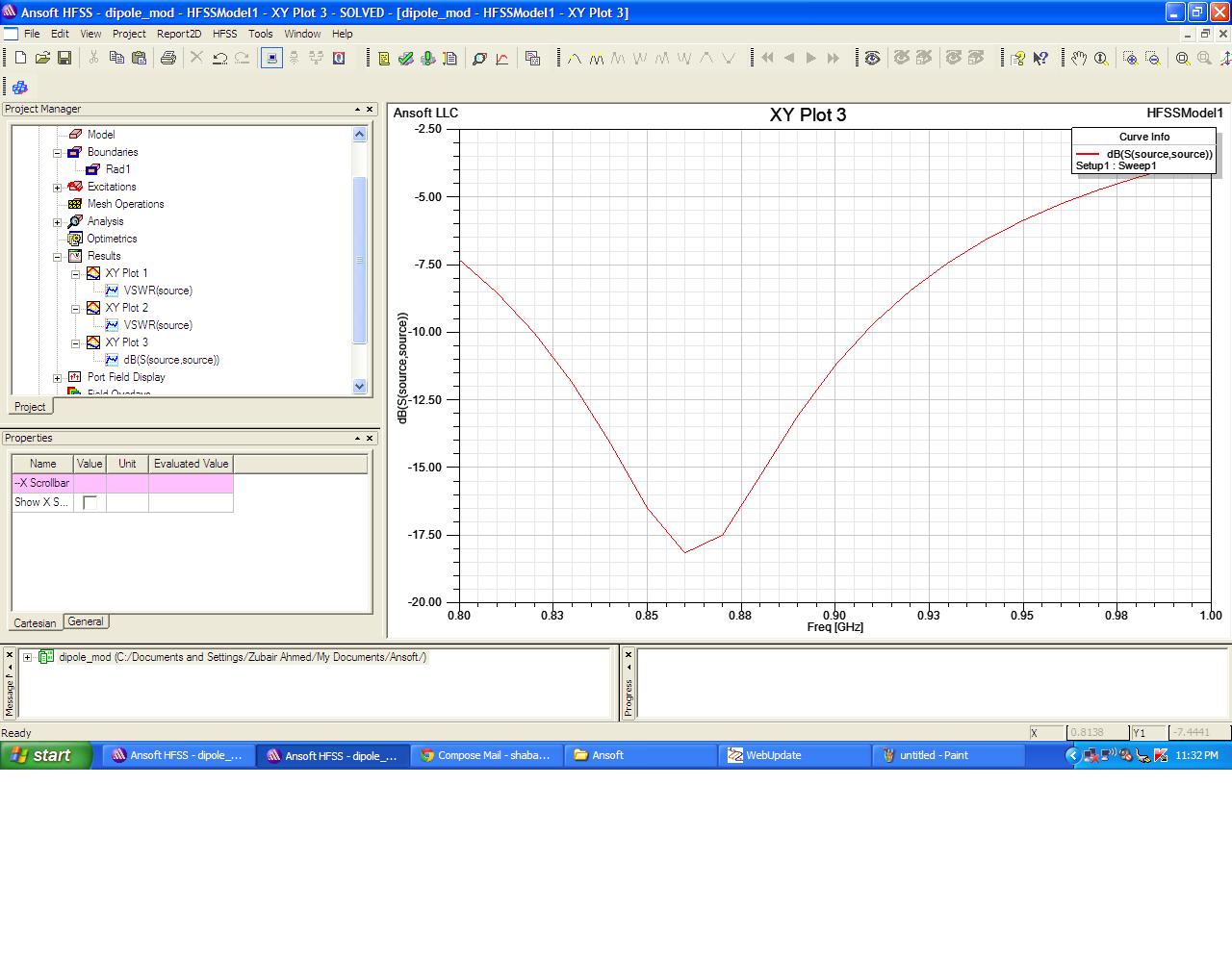This screenshot has height=962, width=1232.
Task: Open the Report2D menu
Action: pos(179,34)
